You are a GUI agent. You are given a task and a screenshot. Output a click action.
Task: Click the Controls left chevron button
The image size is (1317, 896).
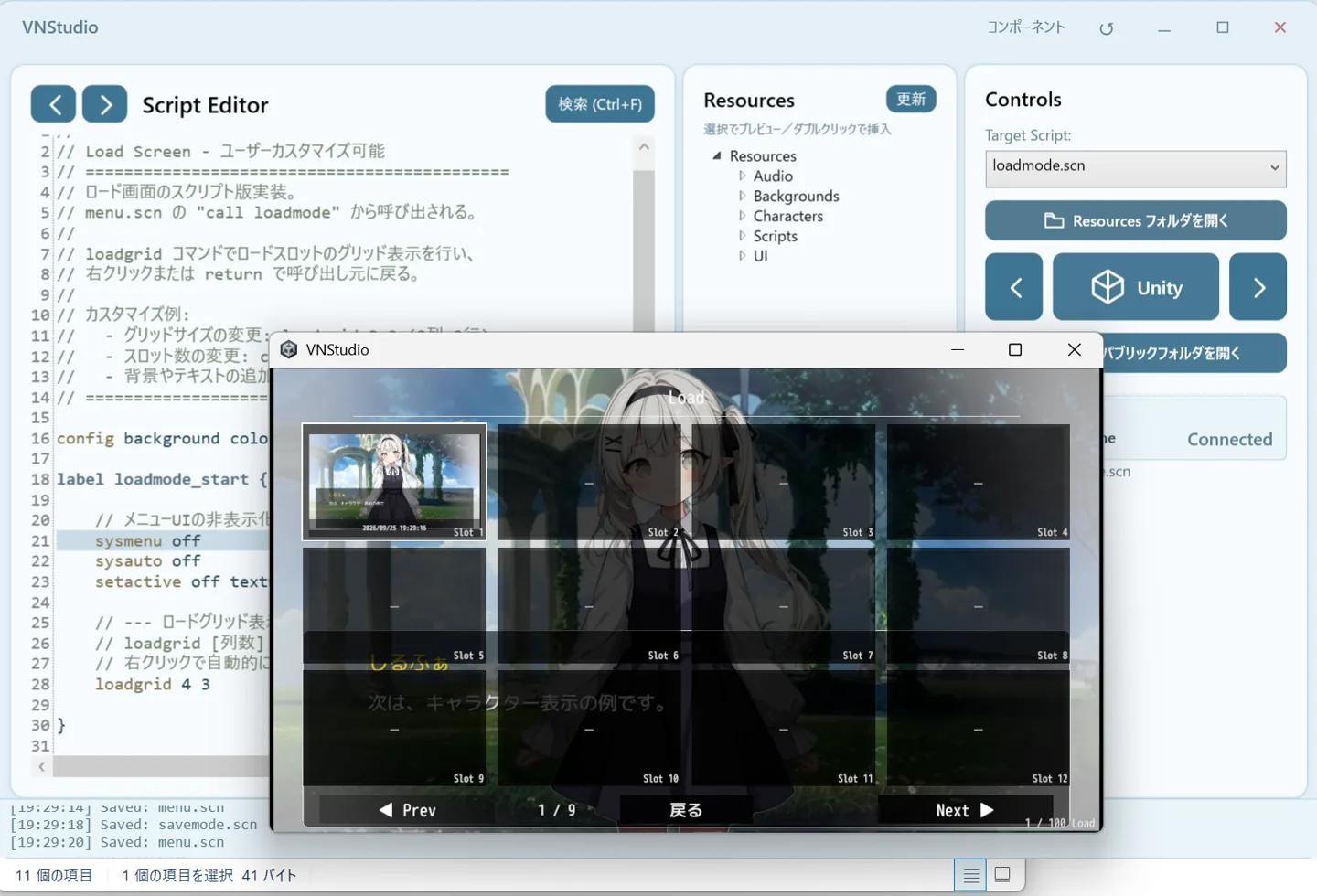click(1013, 287)
